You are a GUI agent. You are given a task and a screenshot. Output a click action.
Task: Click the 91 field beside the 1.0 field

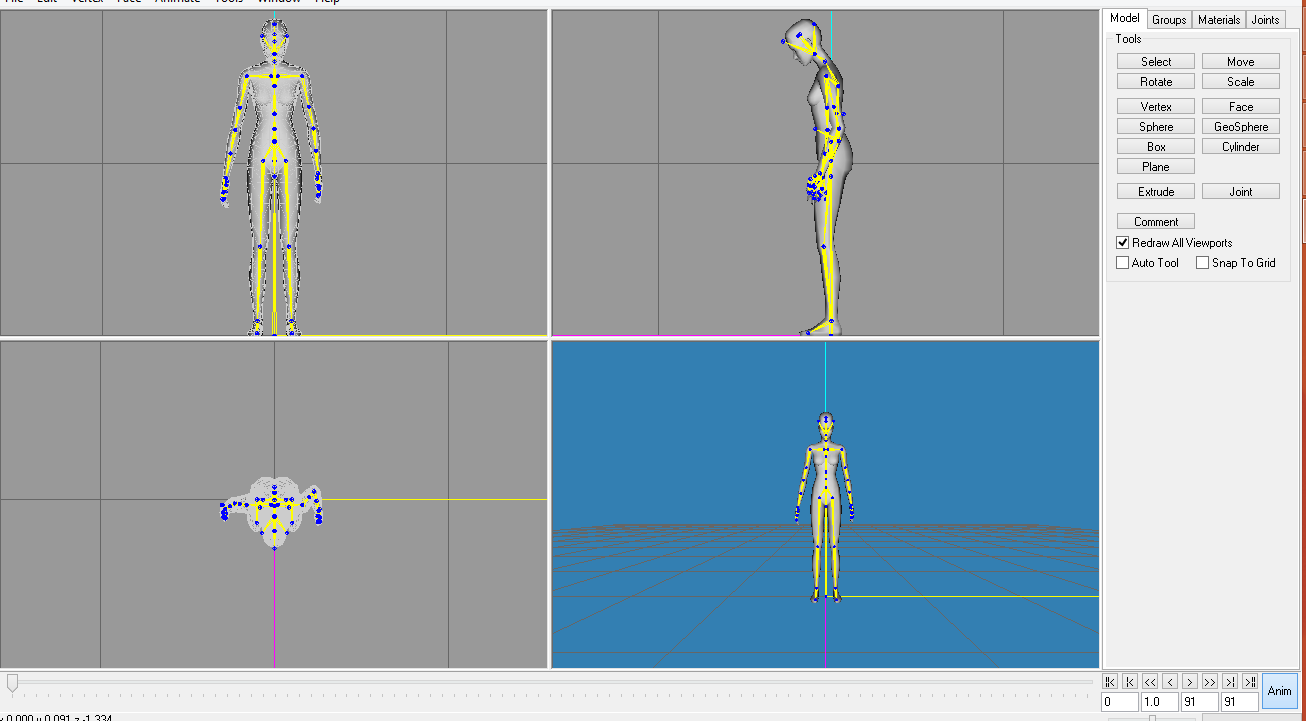click(x=1200, y=702)
